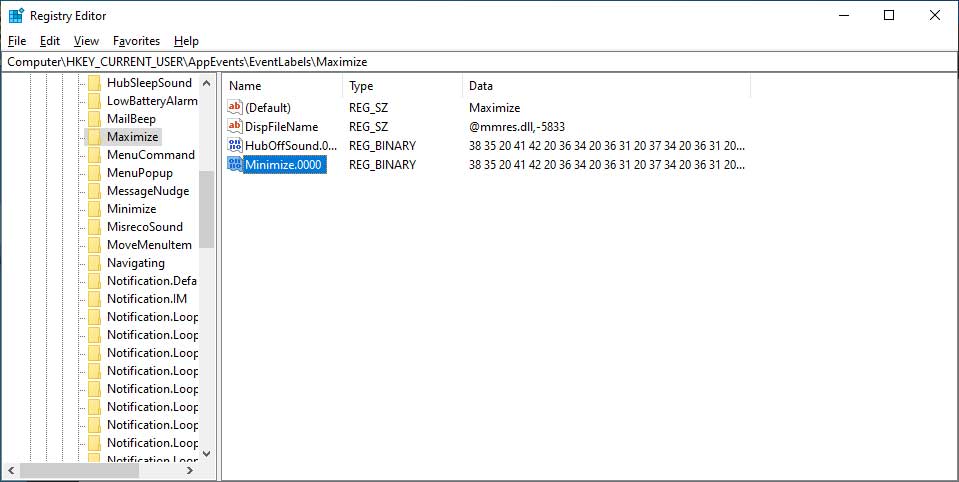This screenshot has height=482, width=959.
Task: Select the LowBatteryAlarm key label
Action: point(152,101)
